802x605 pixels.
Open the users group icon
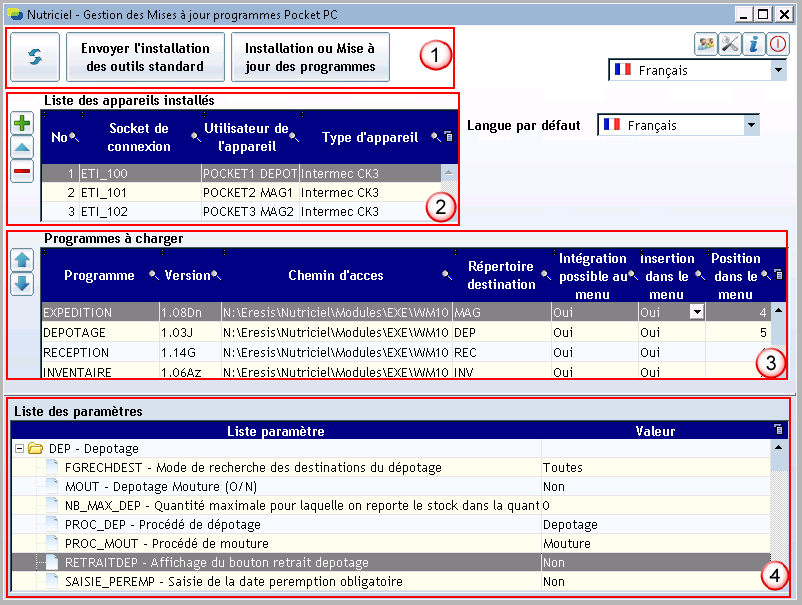coord(706,44)
